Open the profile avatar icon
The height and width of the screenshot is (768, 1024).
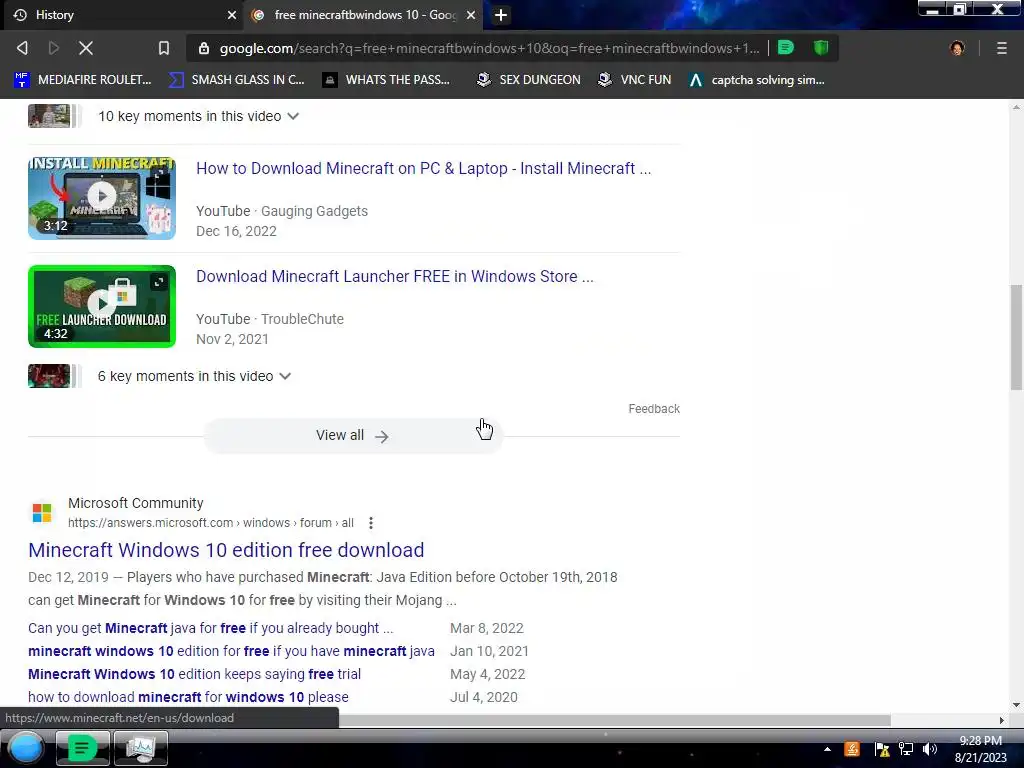(x=957, y=48)
